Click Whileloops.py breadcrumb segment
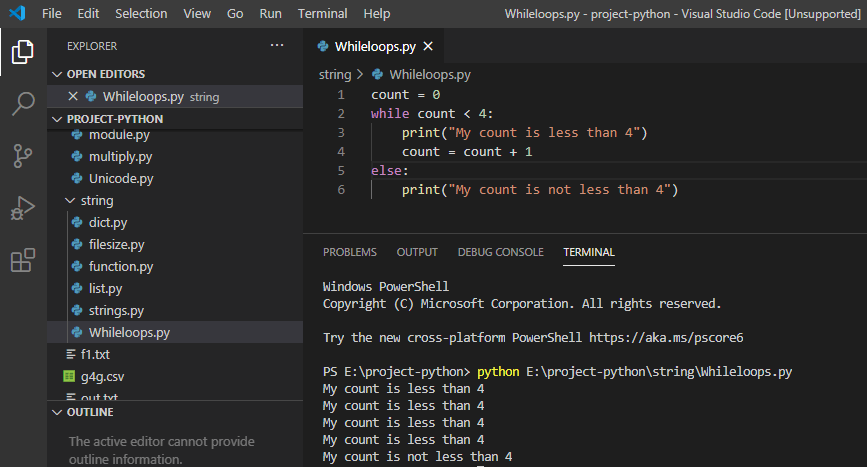This screenshot has width=867, height=467. click(x=430, y=74)
